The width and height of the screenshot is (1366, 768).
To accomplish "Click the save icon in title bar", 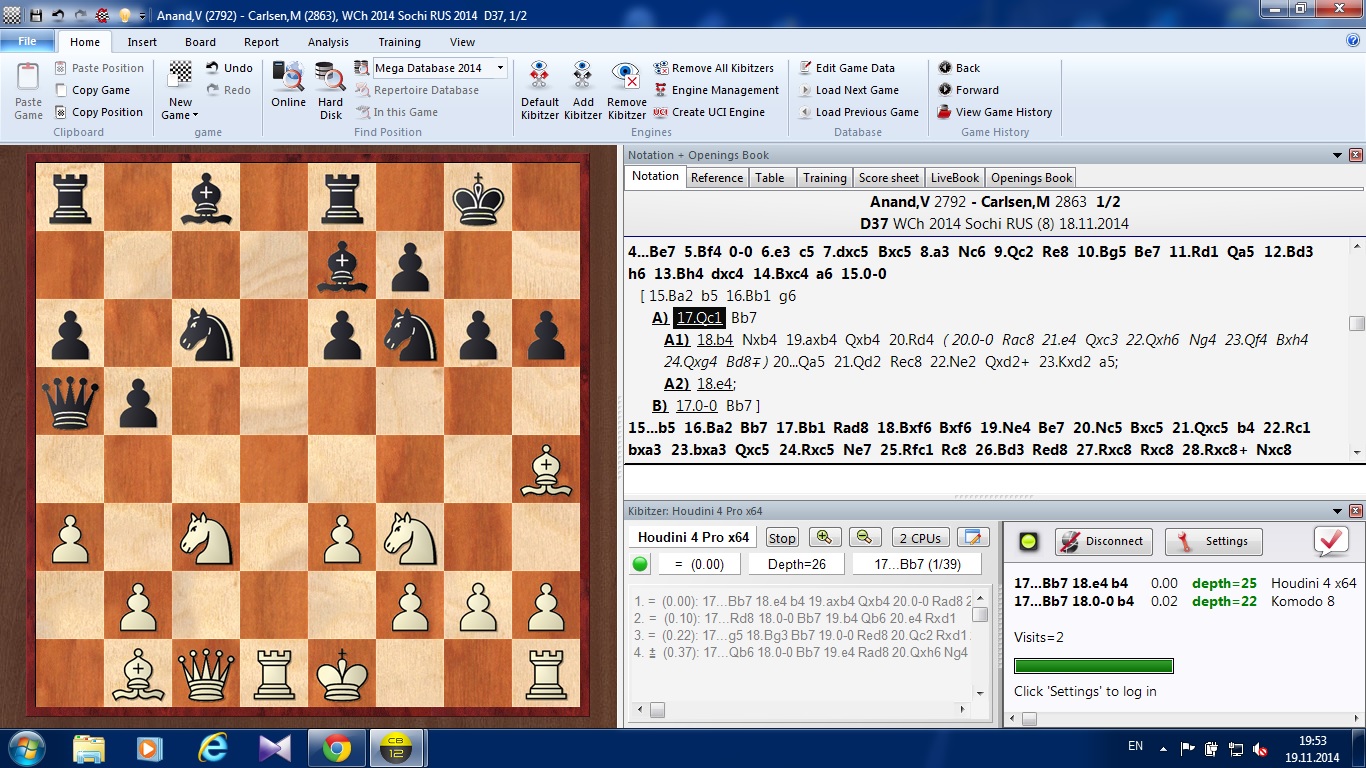I will [x=36, y=15].
